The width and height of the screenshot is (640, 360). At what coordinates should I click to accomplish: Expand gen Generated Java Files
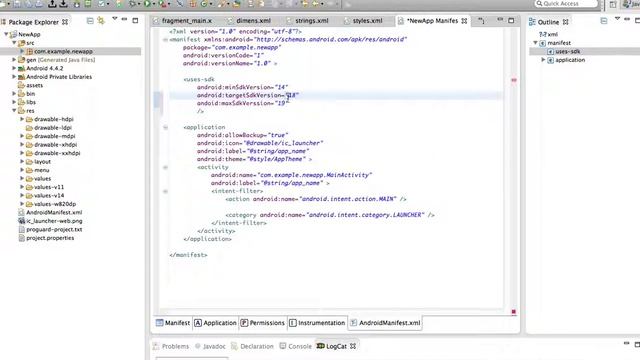tap(14, 60)
